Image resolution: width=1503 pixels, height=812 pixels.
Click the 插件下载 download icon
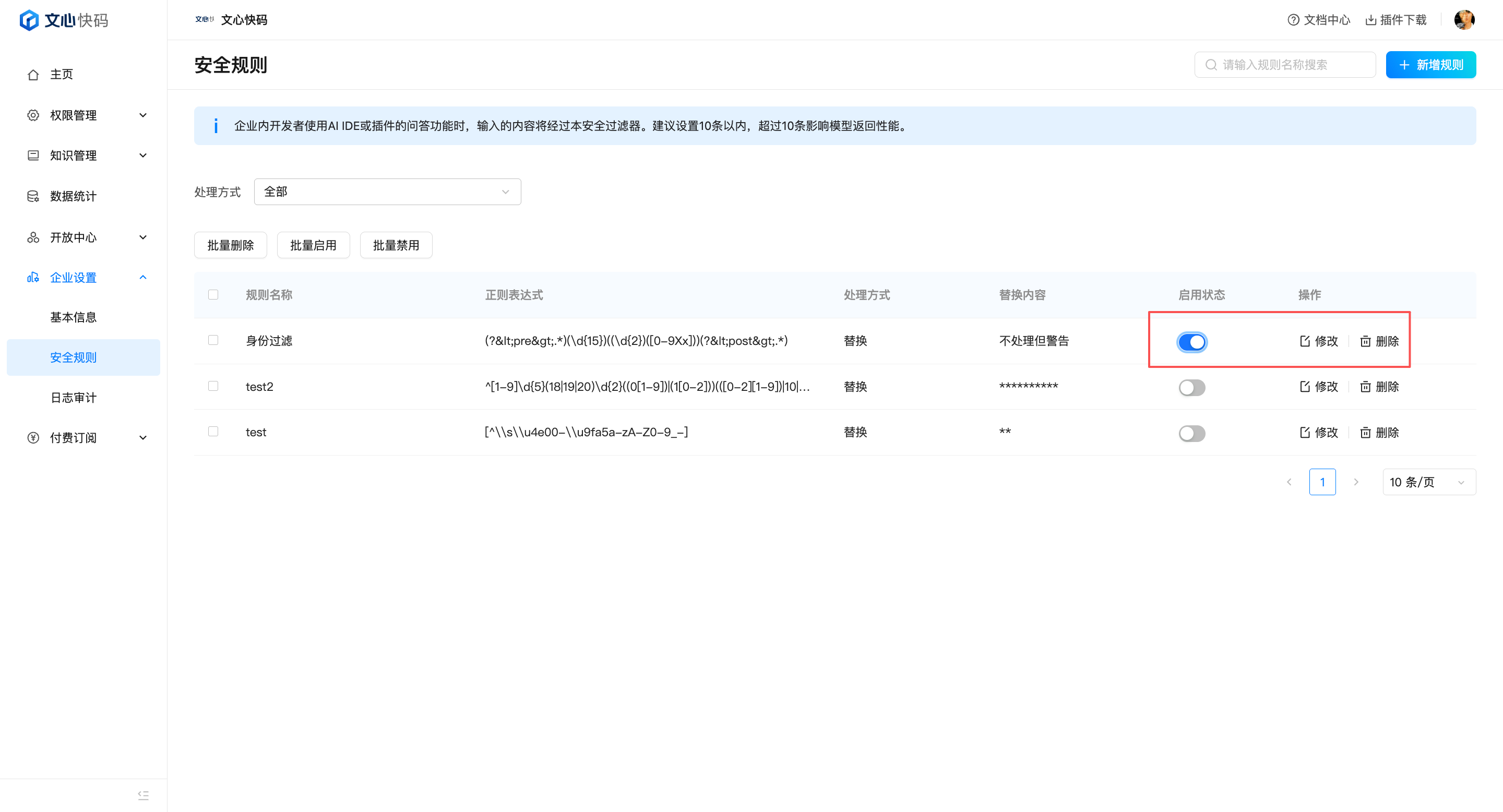(1370, 20)
